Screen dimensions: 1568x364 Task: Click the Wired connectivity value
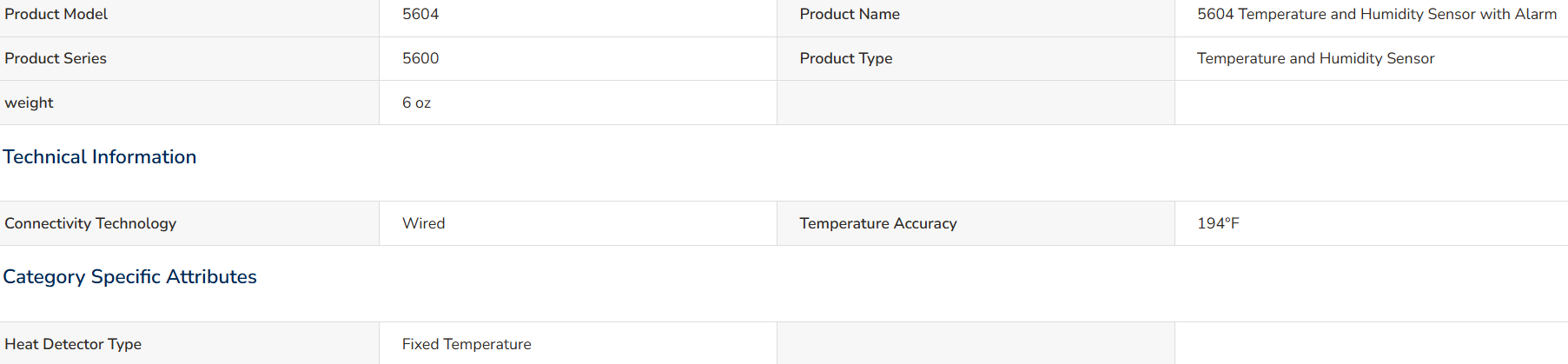pyautogui.click(x=423, y=223)
